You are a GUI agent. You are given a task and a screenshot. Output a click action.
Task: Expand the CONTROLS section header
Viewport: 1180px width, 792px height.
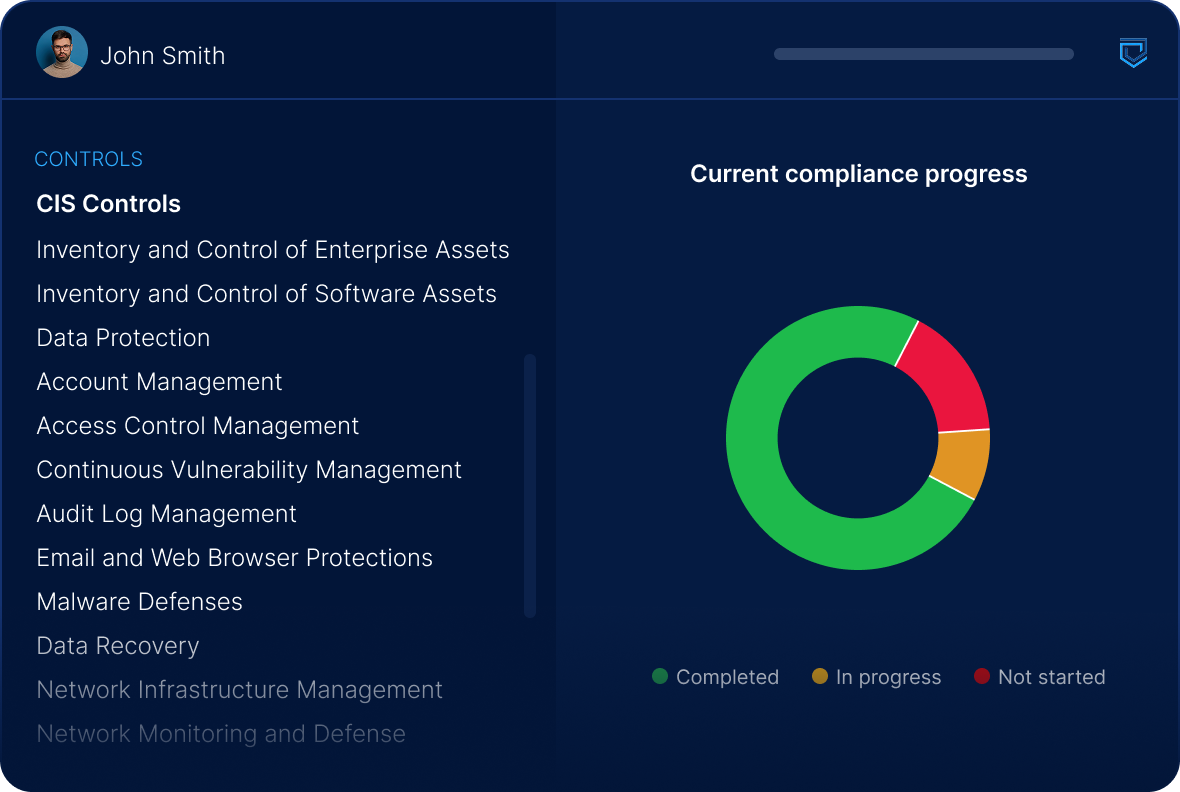coord(88,158)
